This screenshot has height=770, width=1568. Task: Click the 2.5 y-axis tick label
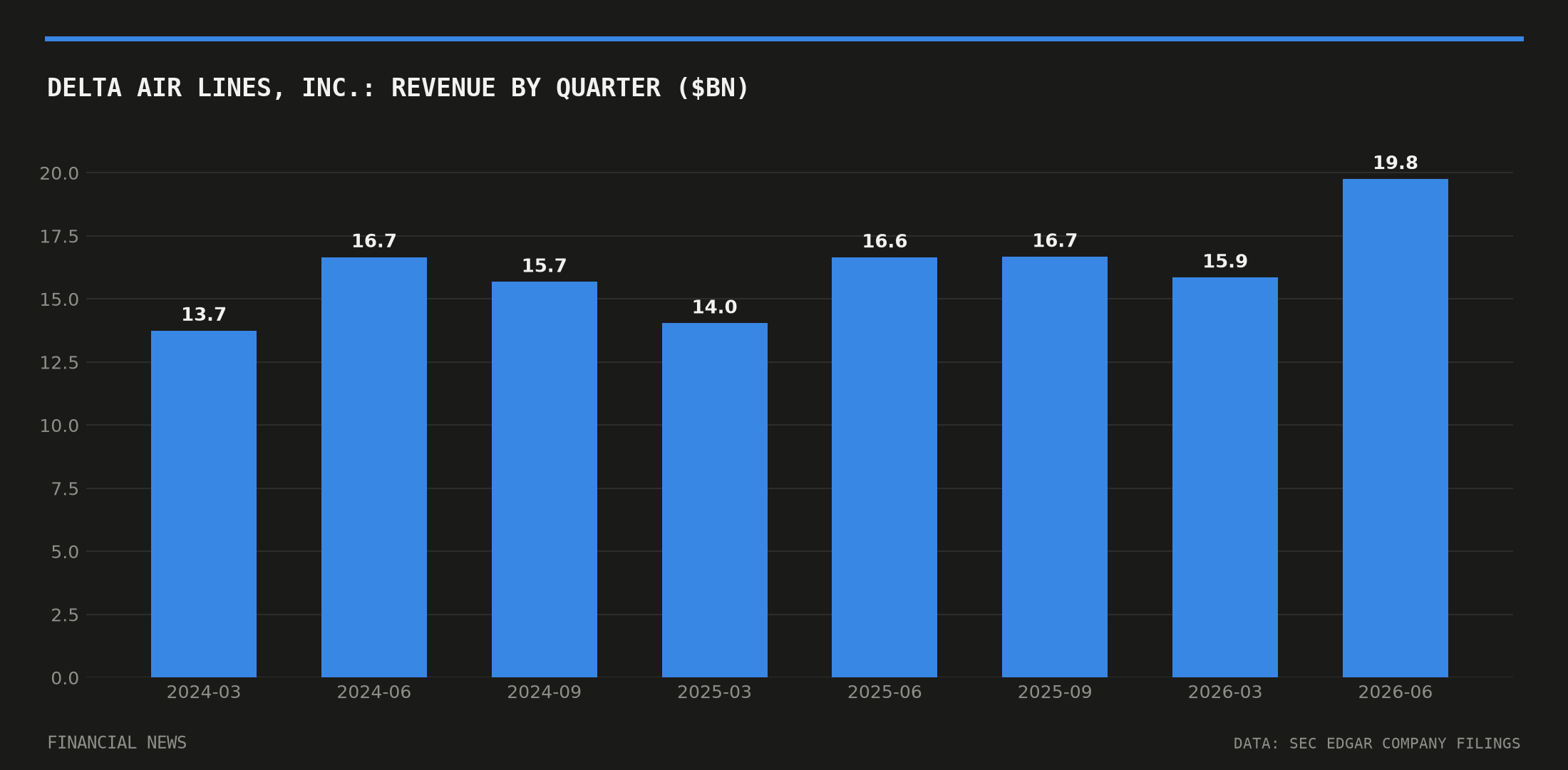pos(65,615)
